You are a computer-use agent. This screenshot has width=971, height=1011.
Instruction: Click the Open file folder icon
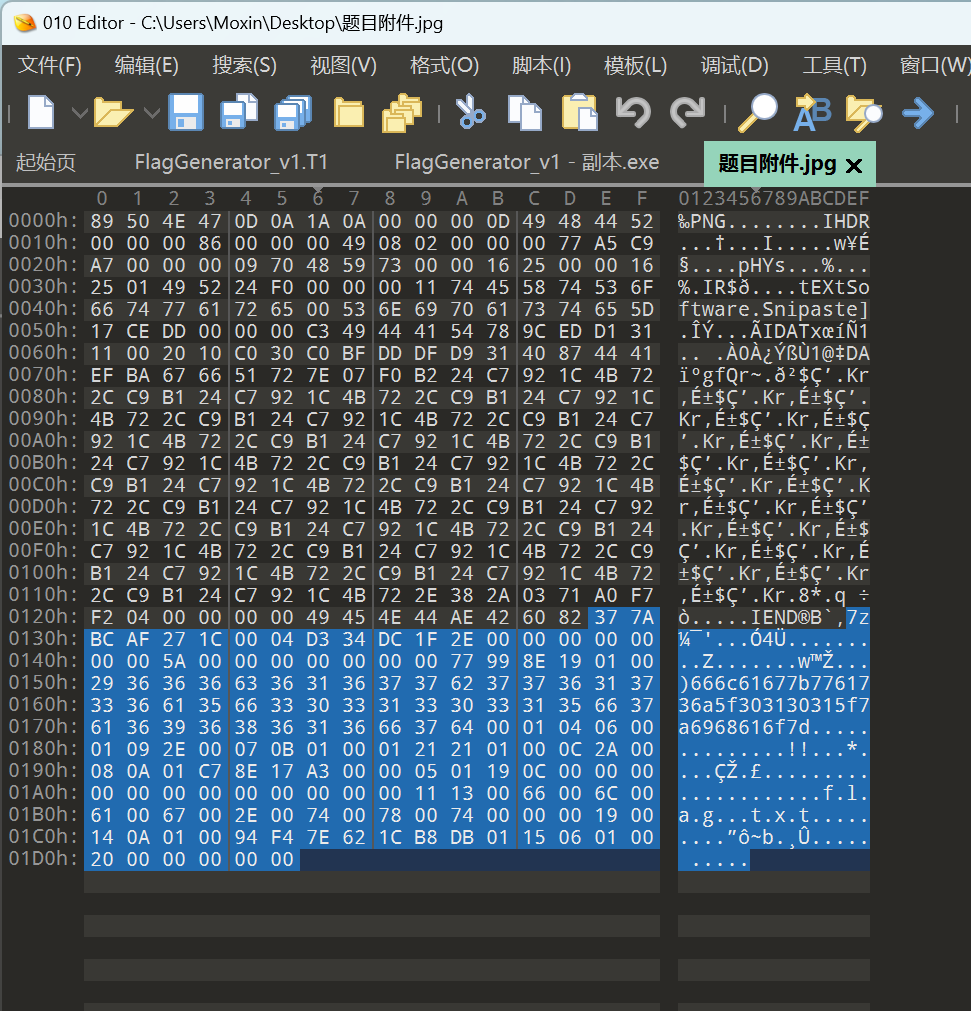[x=113, y=113]
